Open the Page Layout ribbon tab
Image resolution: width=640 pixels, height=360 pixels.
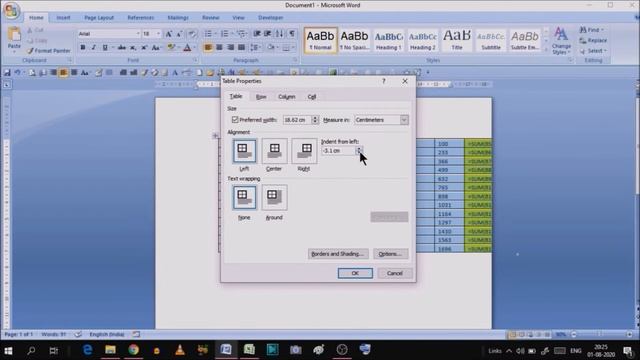click(99, 18)
